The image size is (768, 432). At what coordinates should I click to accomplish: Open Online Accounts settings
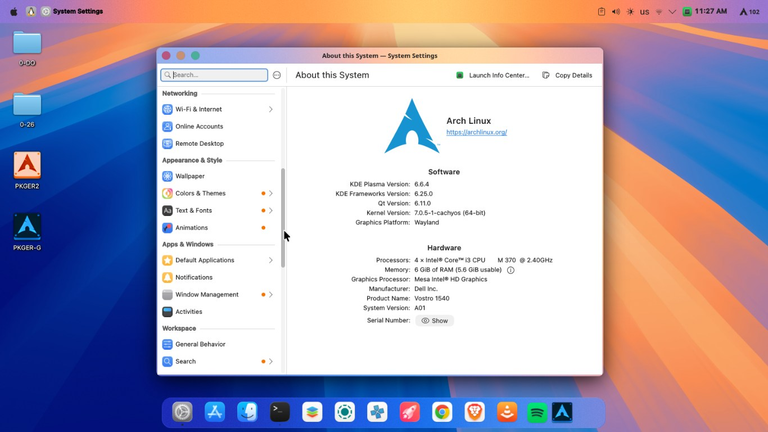[218, 126]
